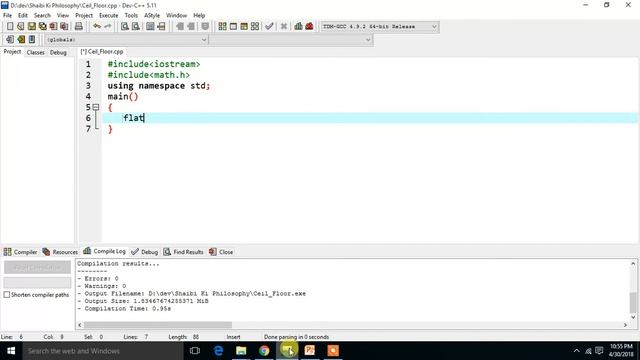Start debugging with checkmark icon

tap(269, 27)
